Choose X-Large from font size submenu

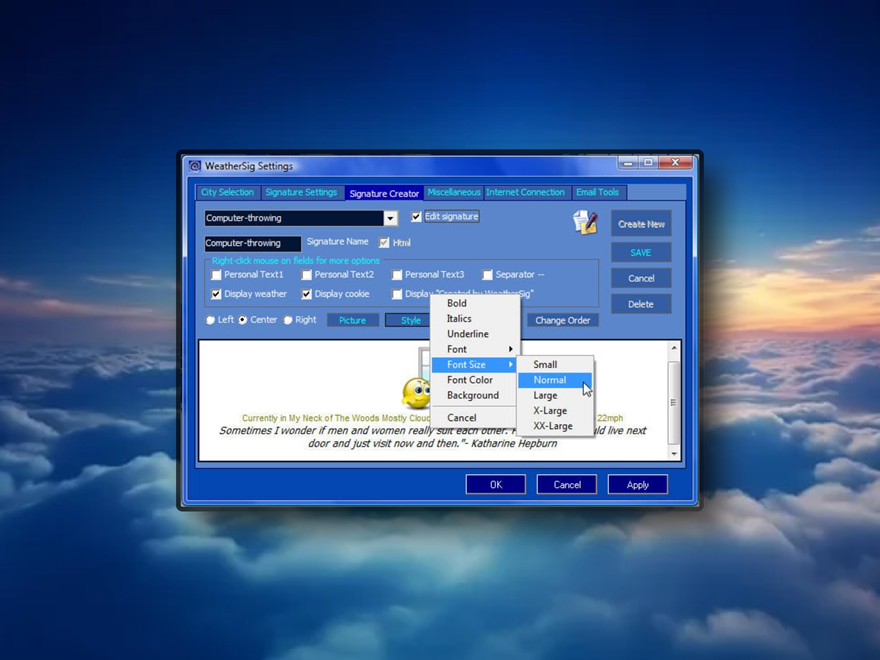550,411
